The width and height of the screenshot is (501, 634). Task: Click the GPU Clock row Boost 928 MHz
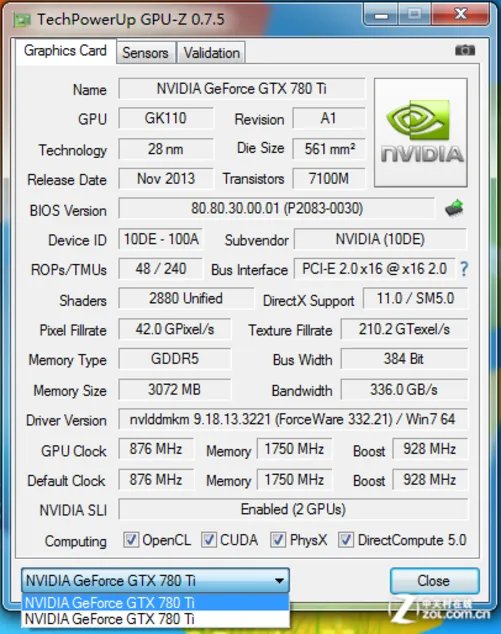(430, 449)
